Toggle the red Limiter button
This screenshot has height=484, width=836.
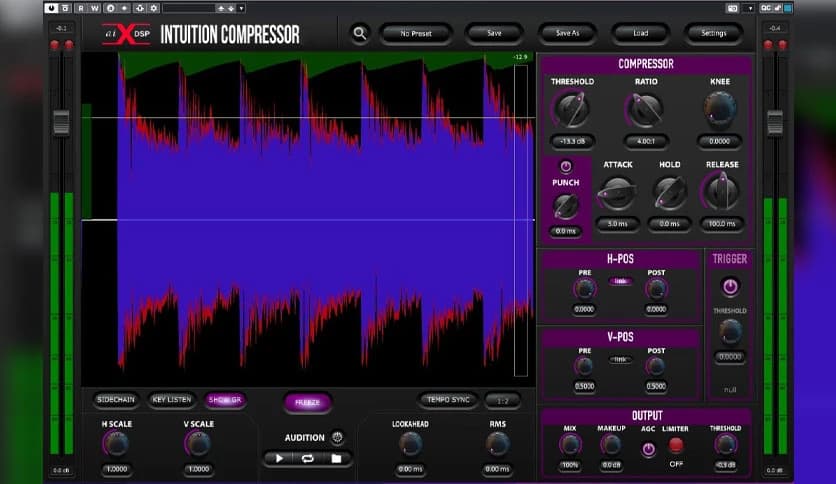pos(676,444)
